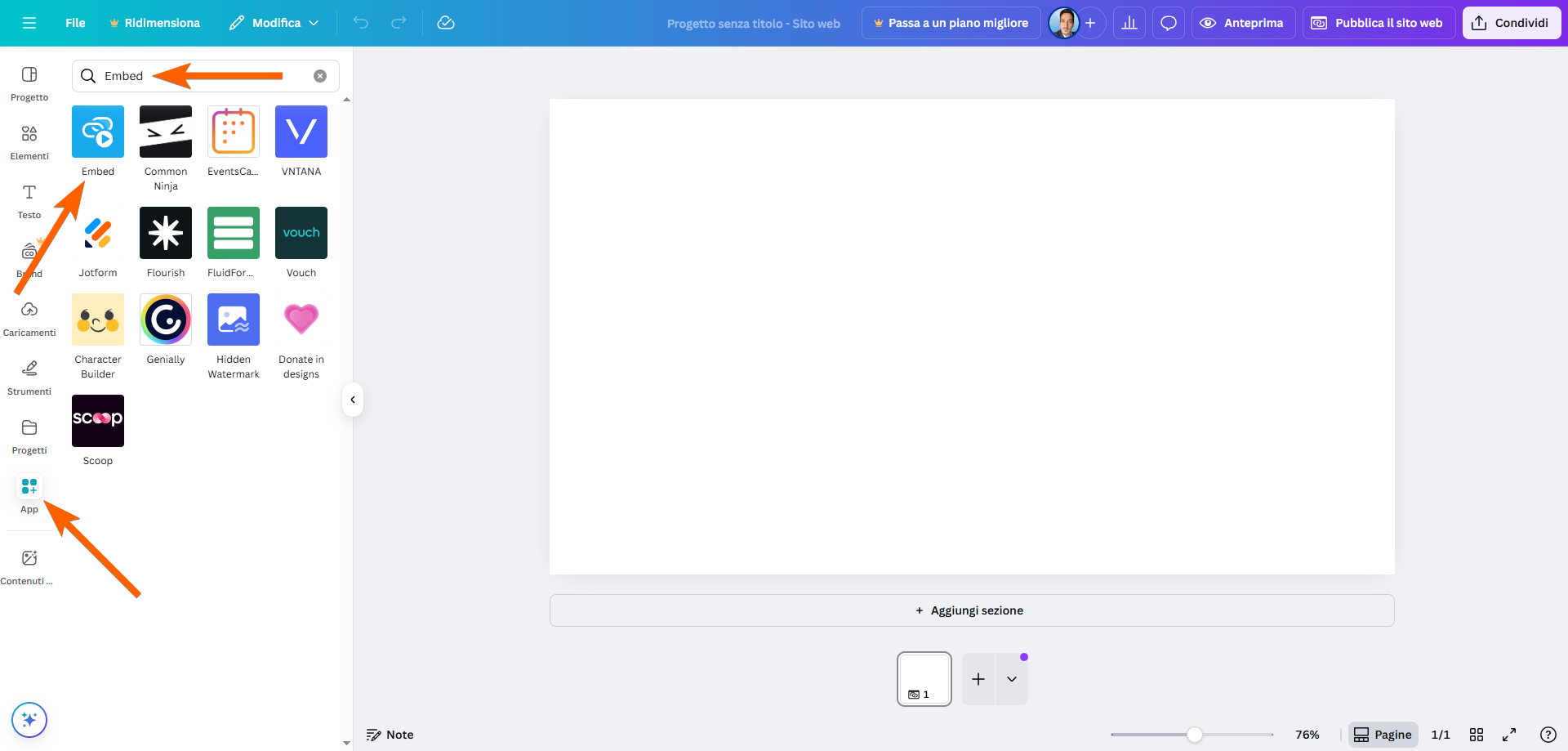
Task: Expand the Modifica dropdown
Action: pyautogui.click(x=274, y=23)
